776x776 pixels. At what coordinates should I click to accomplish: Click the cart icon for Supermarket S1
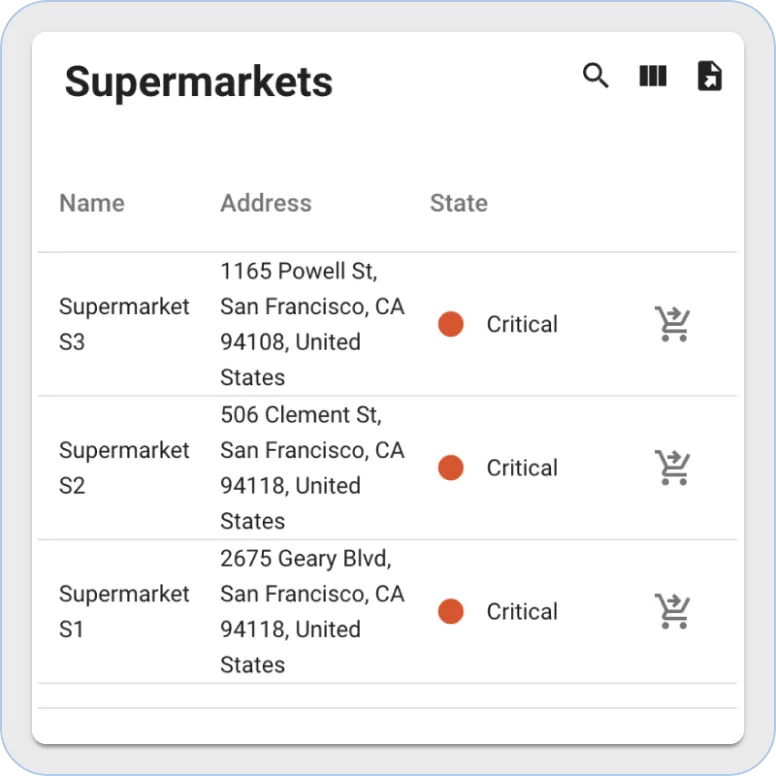pos(673,612)
